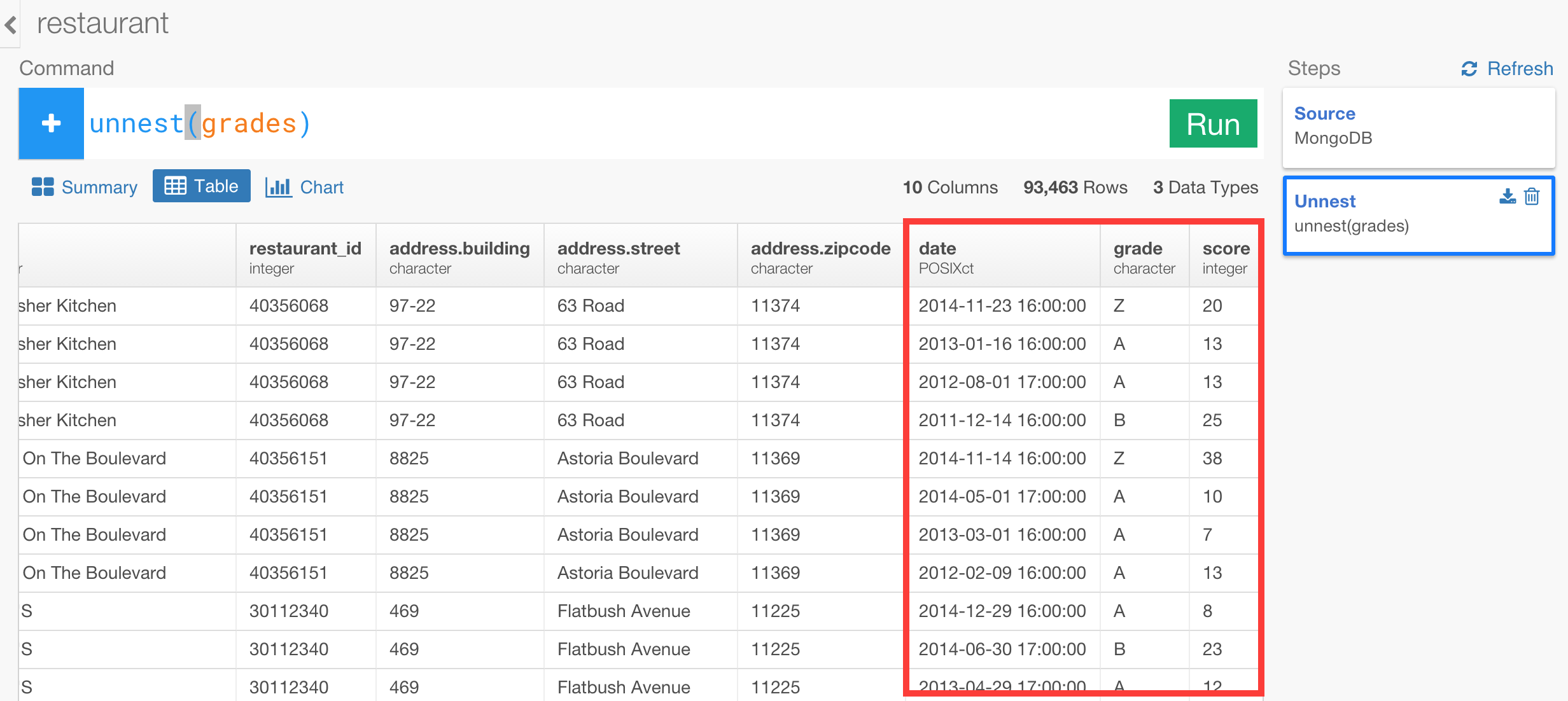Click the blue plus add-command button
This screenshot has width=1568, height=701.
(x=52, y=123)
